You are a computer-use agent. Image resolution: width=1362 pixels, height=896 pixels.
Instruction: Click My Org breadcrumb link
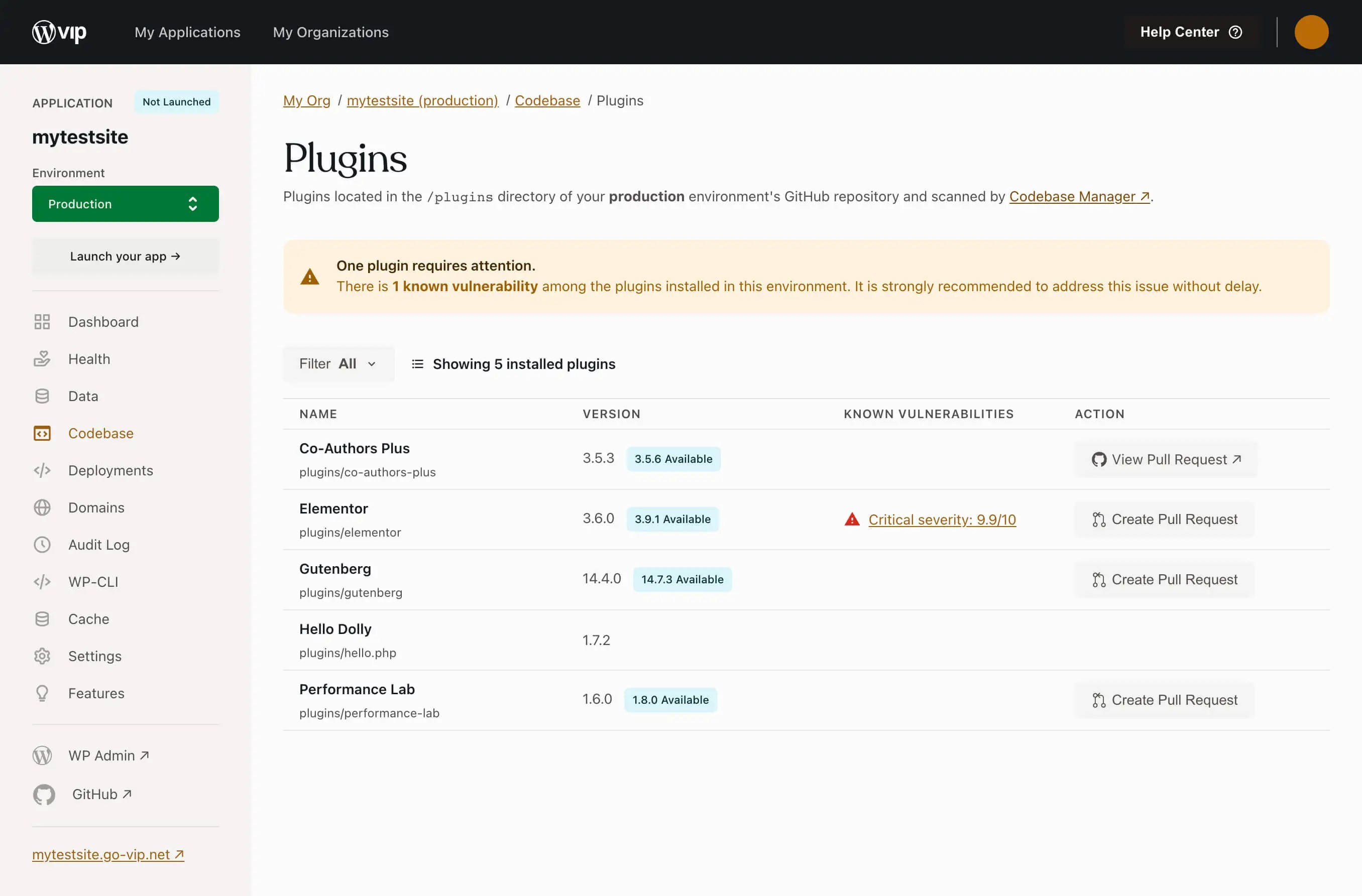click(307, 101)
